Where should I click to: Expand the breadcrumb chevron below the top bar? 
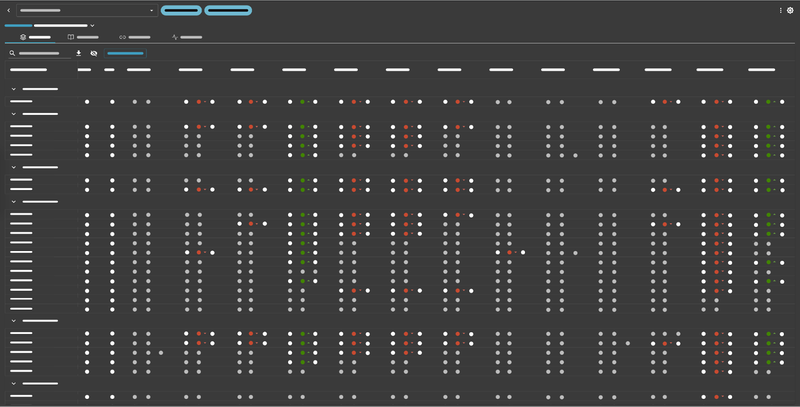click(x=92, y=25)
